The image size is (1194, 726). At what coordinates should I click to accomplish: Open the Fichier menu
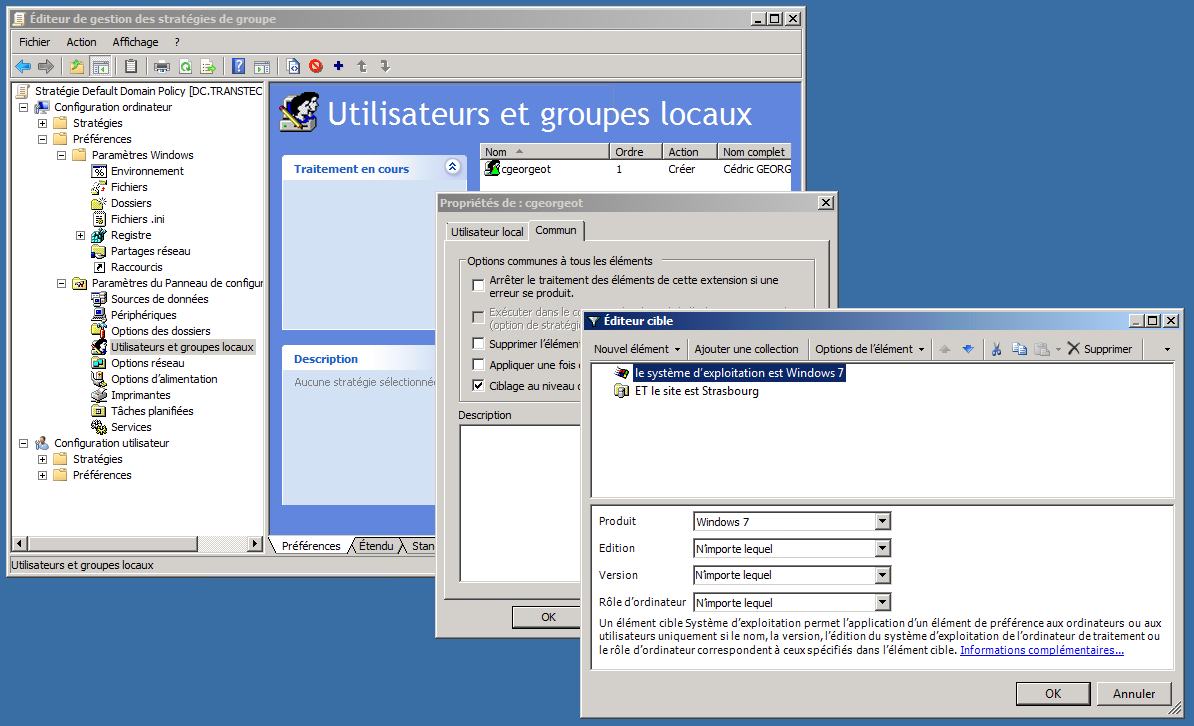coord(34,42)
